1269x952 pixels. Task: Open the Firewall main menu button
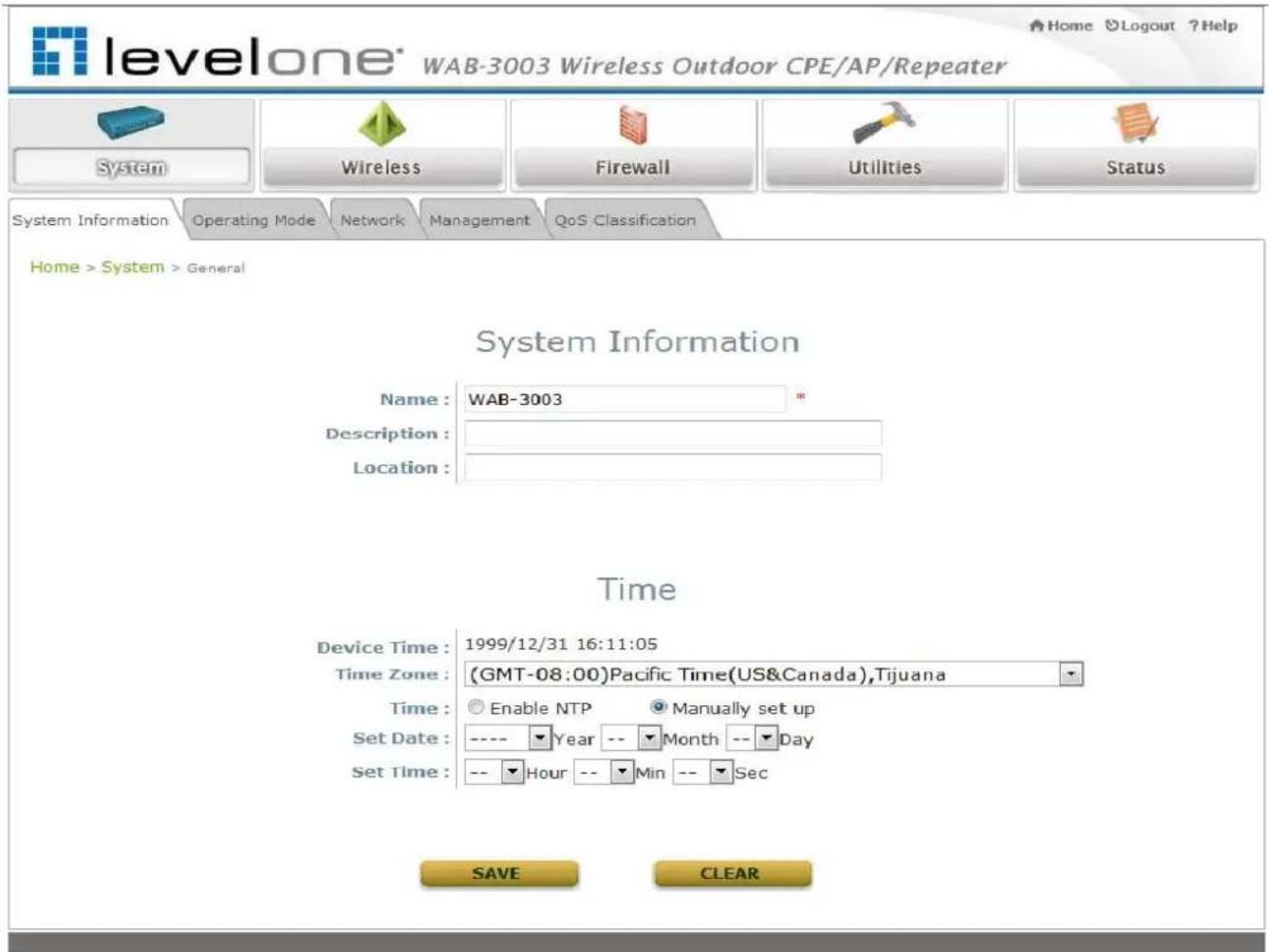coord(633,167)
